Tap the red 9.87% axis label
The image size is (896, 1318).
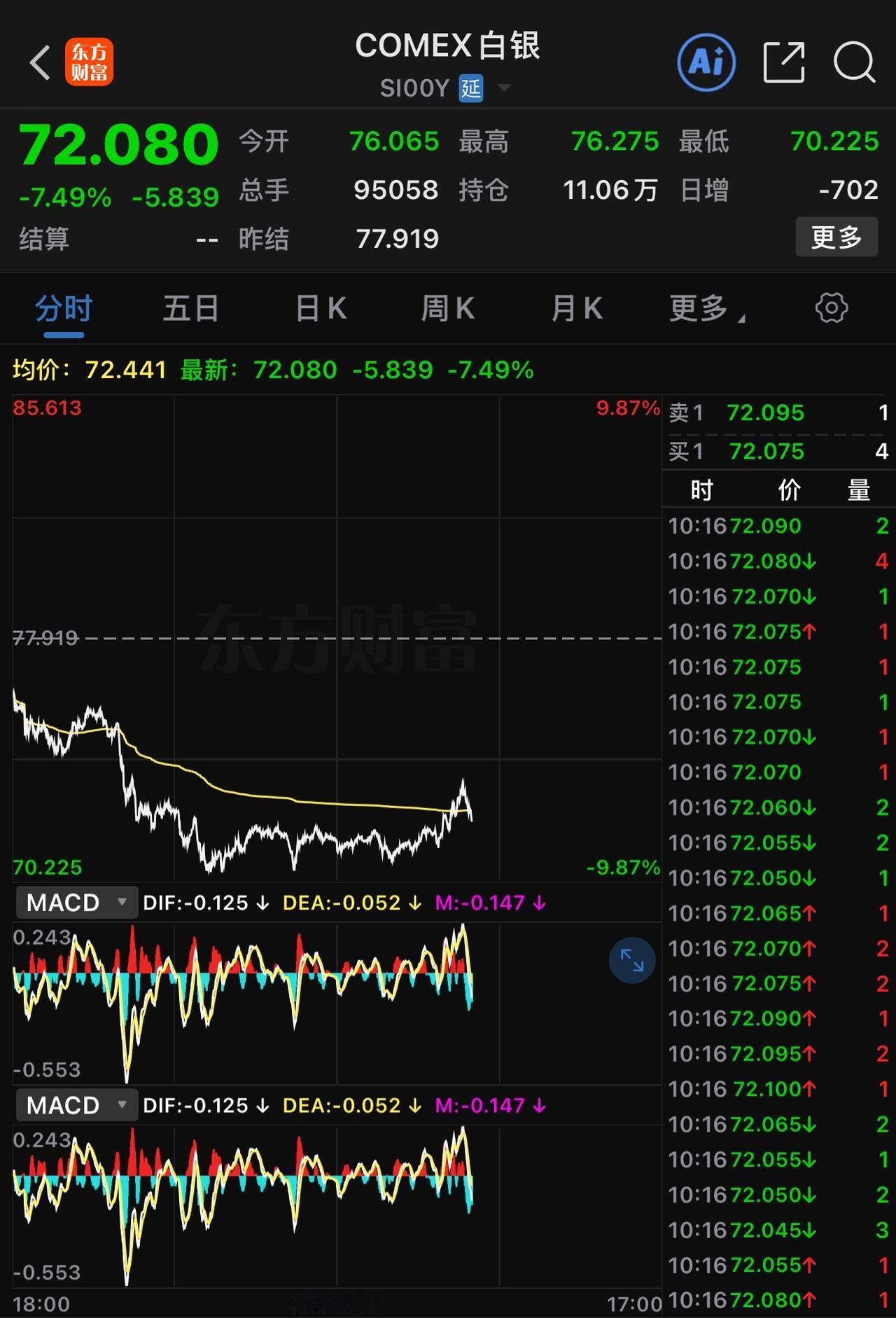tap(628, 408)
